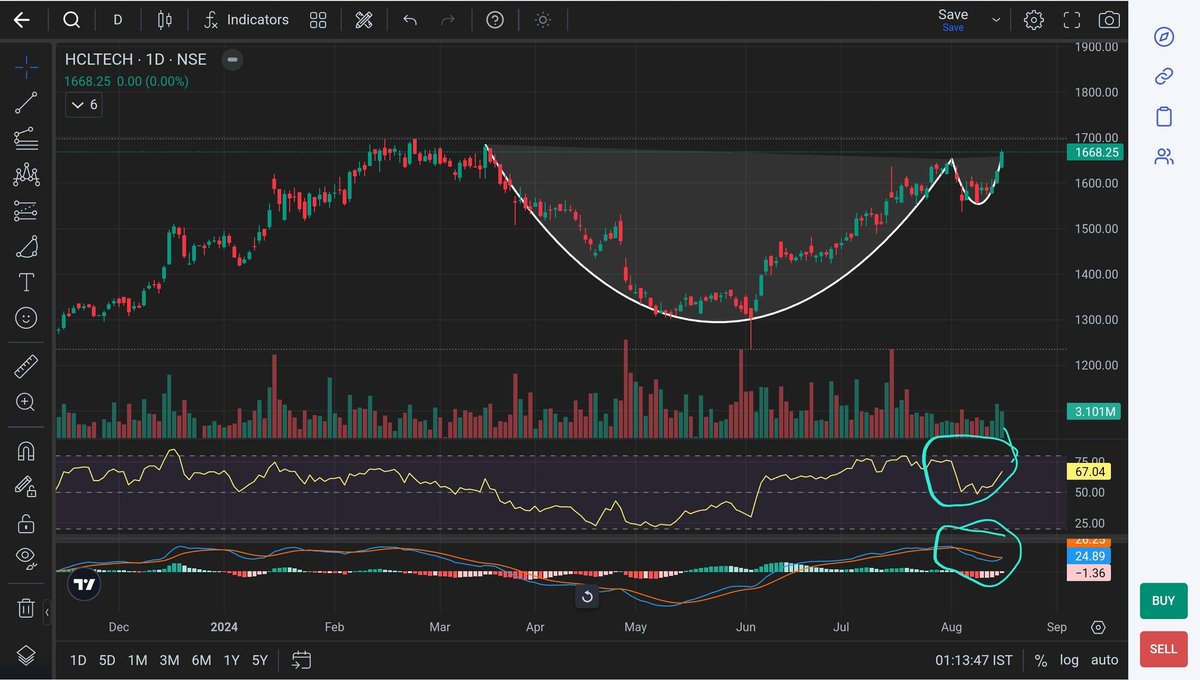Image resolution: width=1200 pixels, height=680 pixels.
Task: Toggle magnet mode in the drawing toolbar
Action: (27, 450)
